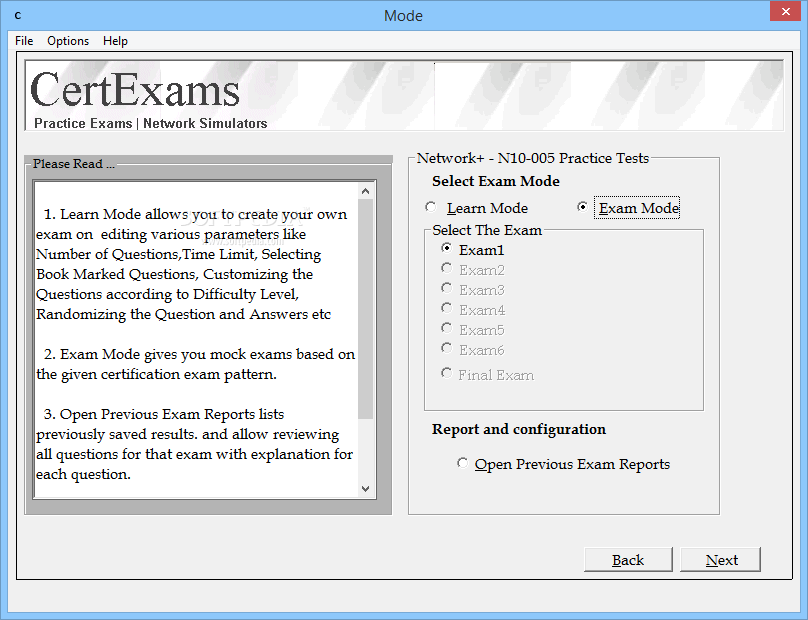Open the File menu
This screenshot has height=620, width=808.
24,41
